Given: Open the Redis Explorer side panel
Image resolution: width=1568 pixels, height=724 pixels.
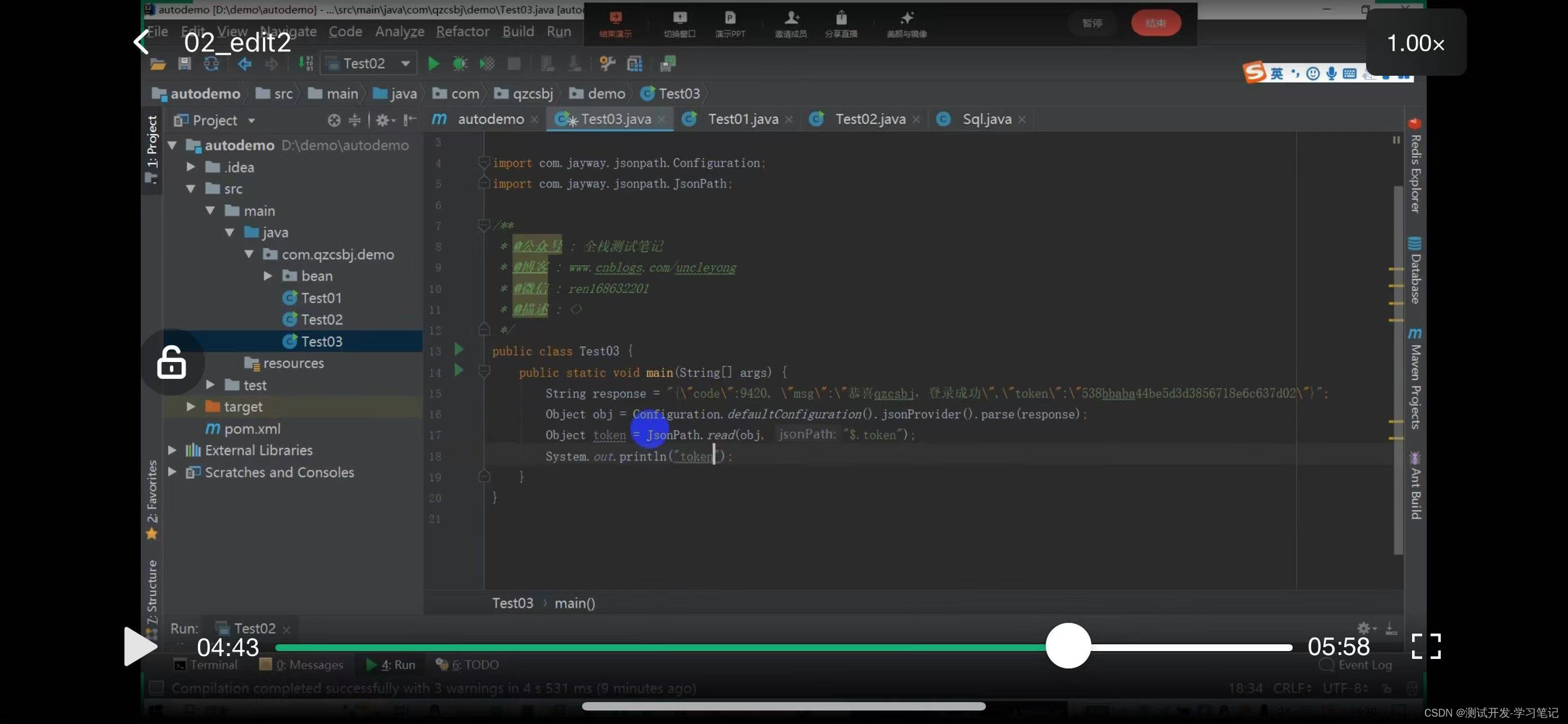Looking at the screenshot, I should tap(1415, 166).
